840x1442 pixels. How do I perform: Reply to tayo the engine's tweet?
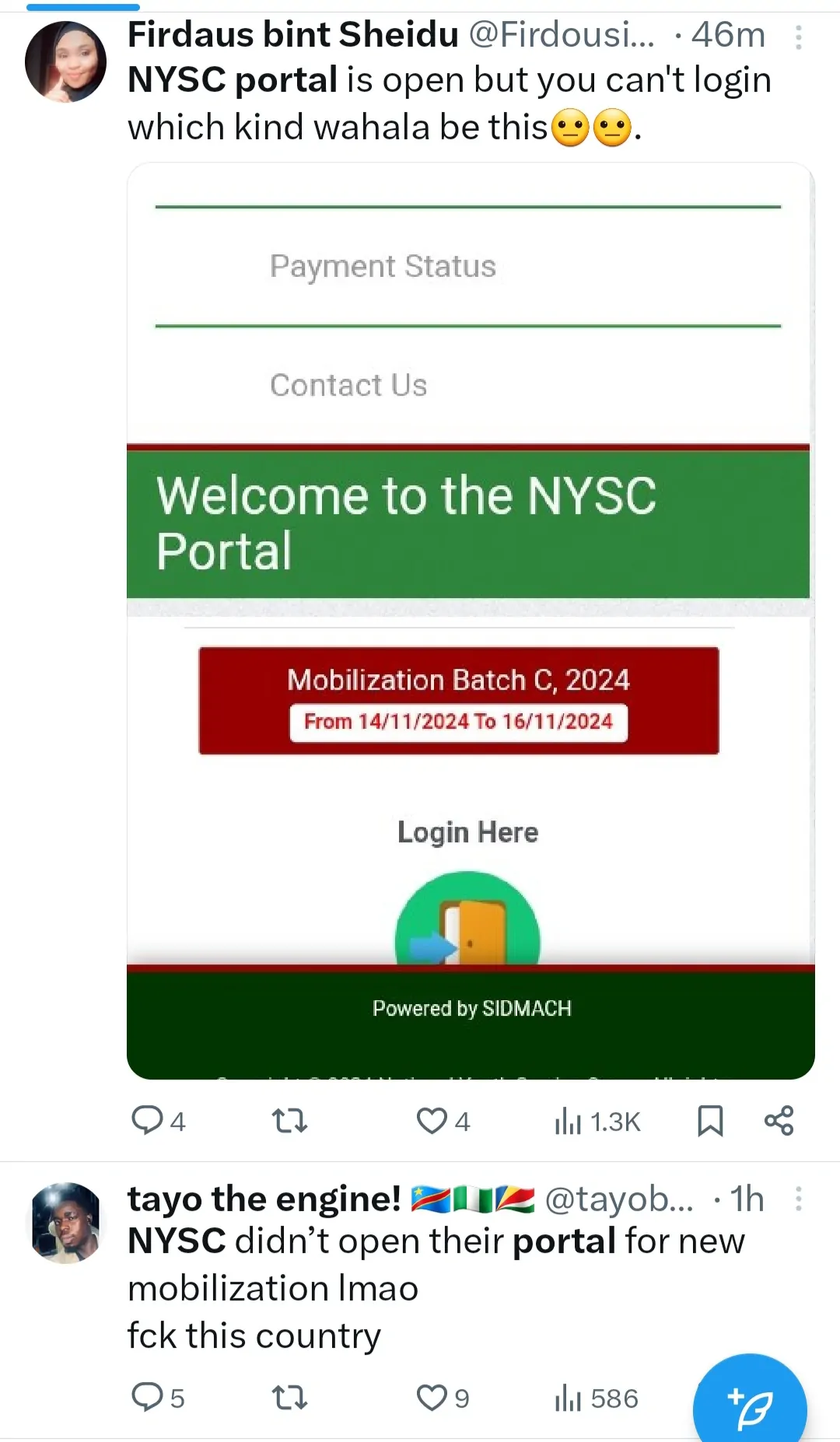pyautogui.click(x=147, y=1398)
